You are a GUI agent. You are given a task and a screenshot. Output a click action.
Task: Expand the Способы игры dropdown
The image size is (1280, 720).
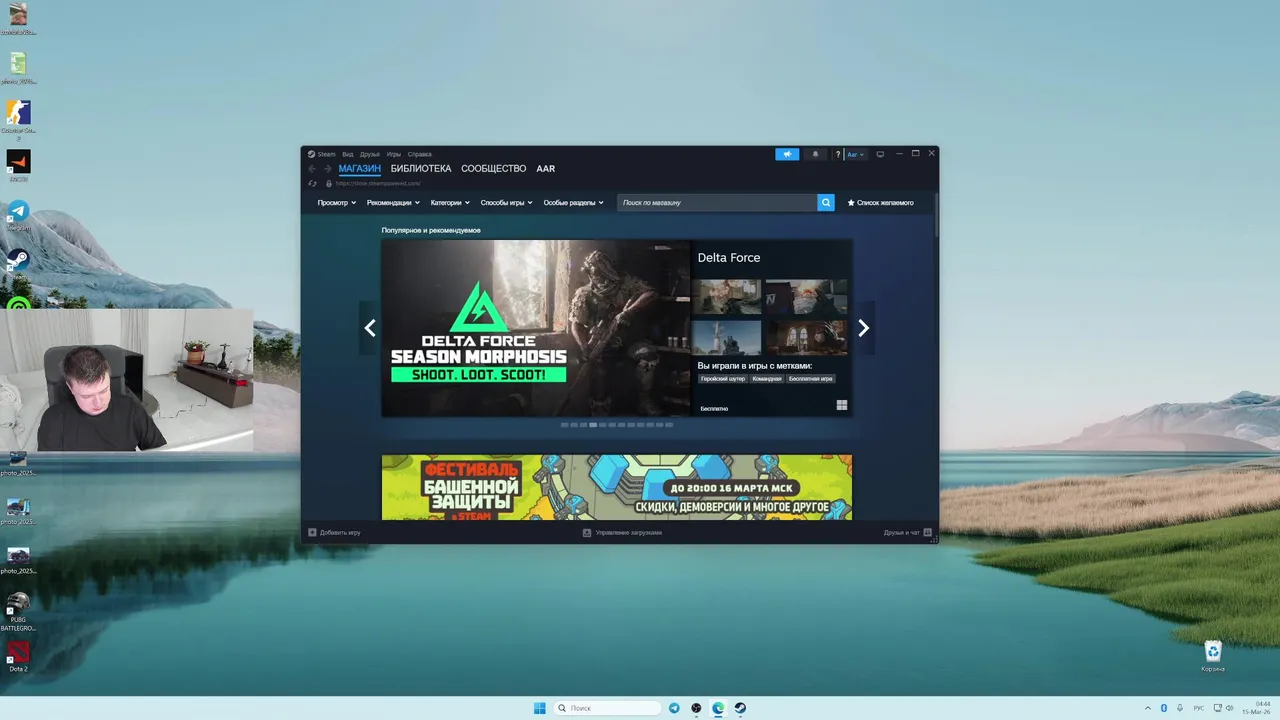(x=506, y=202)
